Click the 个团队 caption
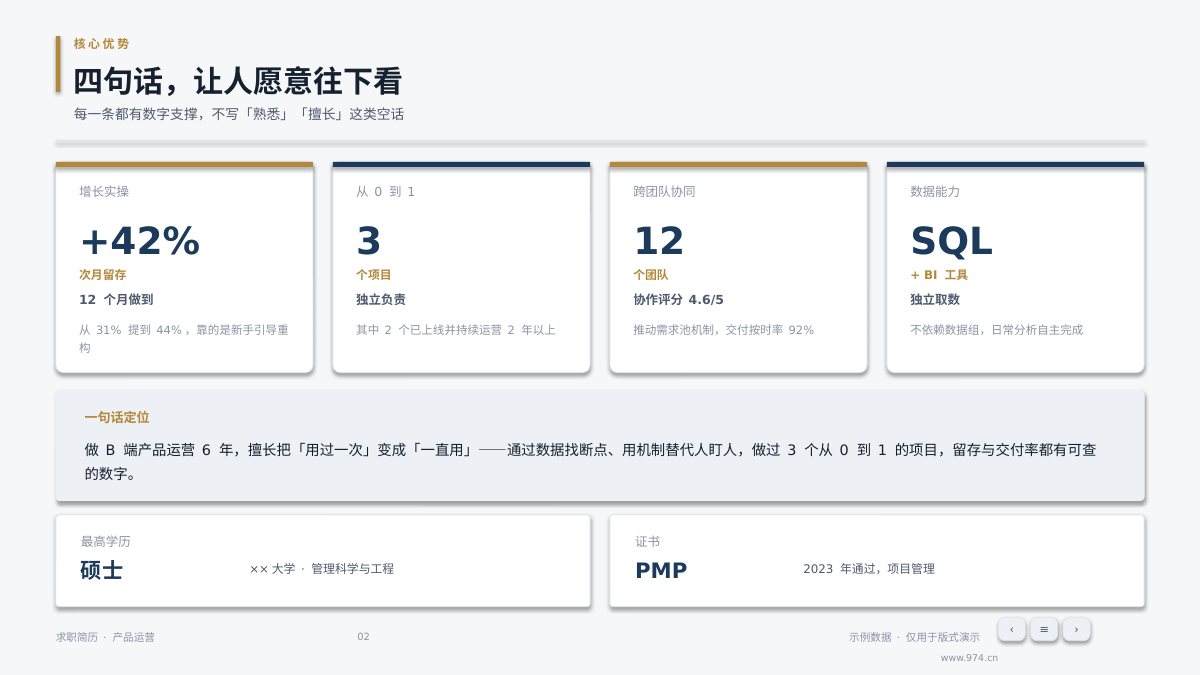This screenshot has width=1200, height=675. click(651, 274)
